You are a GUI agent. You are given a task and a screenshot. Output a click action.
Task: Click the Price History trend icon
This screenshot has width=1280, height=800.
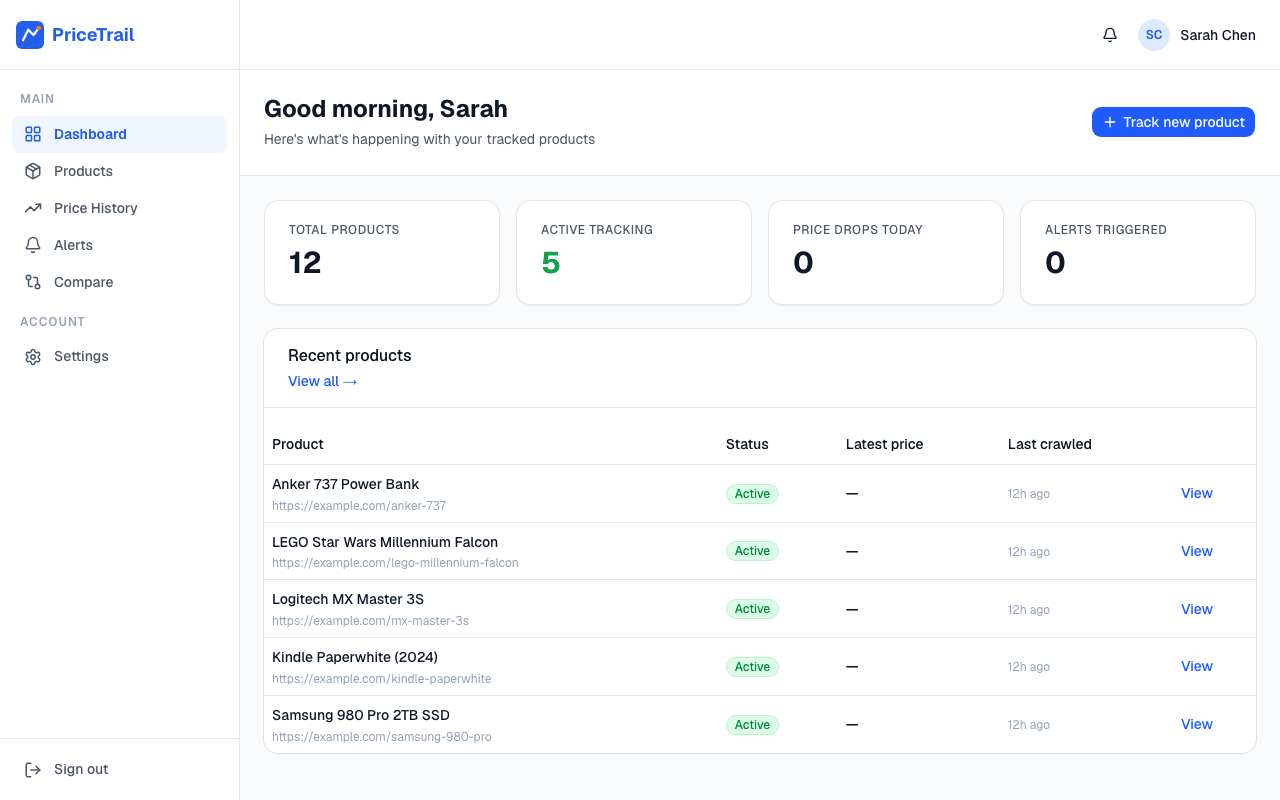(33, 208)
